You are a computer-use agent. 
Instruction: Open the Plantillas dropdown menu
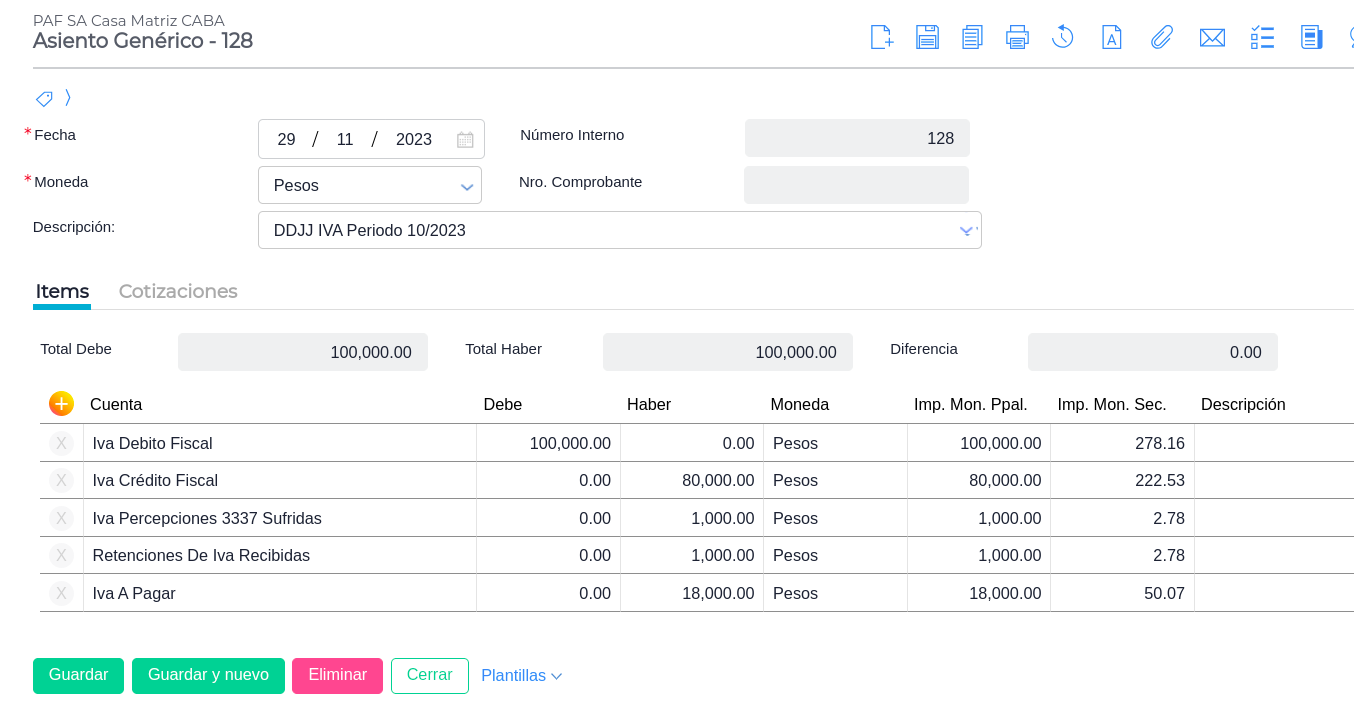point(521,676)
